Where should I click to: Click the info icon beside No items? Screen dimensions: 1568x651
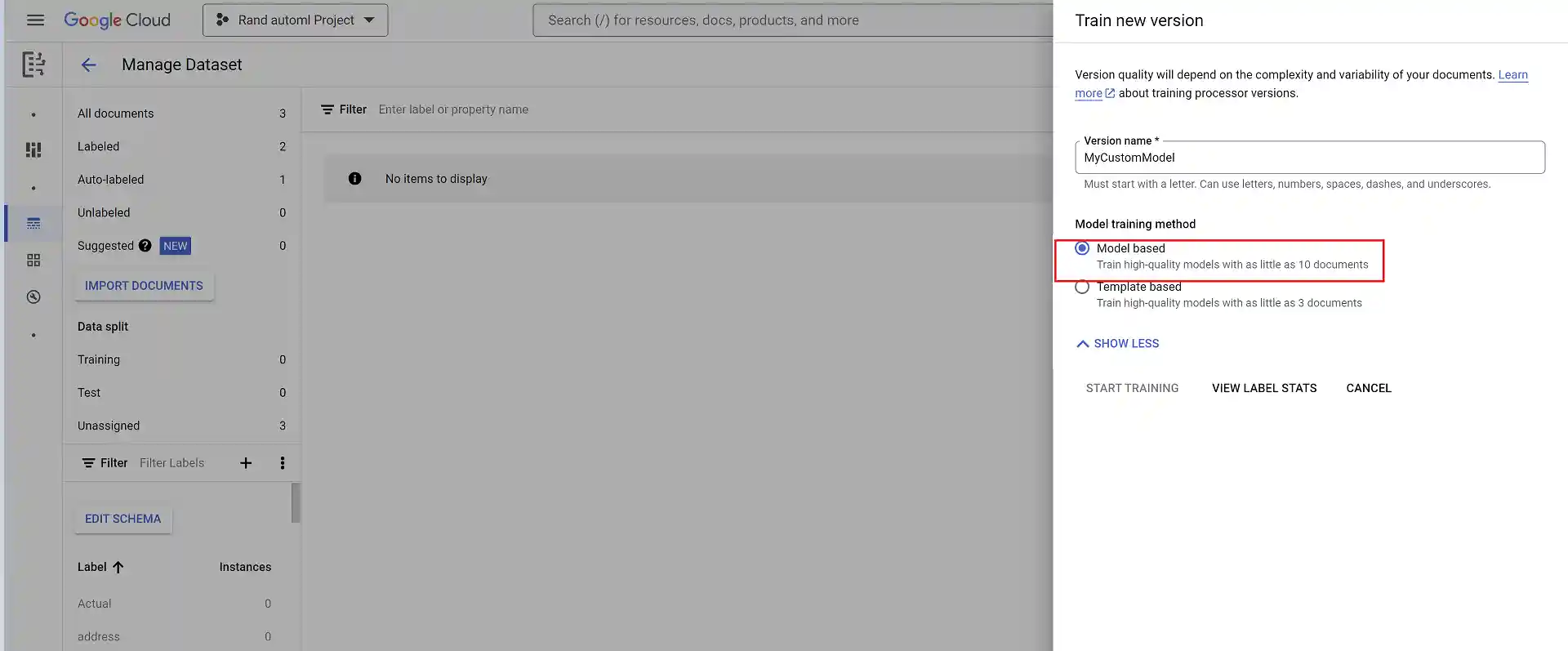pyautogui.click(x=354, y=178)
